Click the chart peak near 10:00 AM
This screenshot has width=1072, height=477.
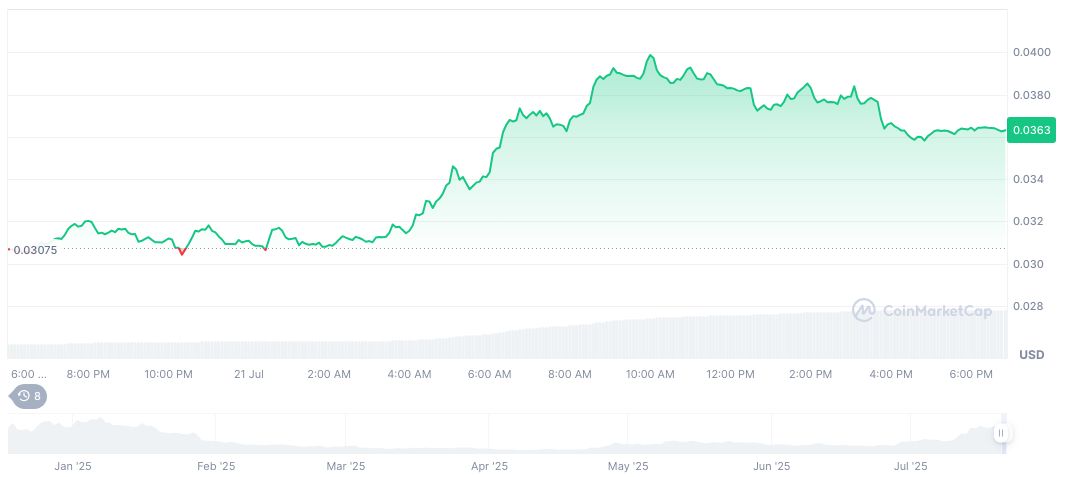650,56
